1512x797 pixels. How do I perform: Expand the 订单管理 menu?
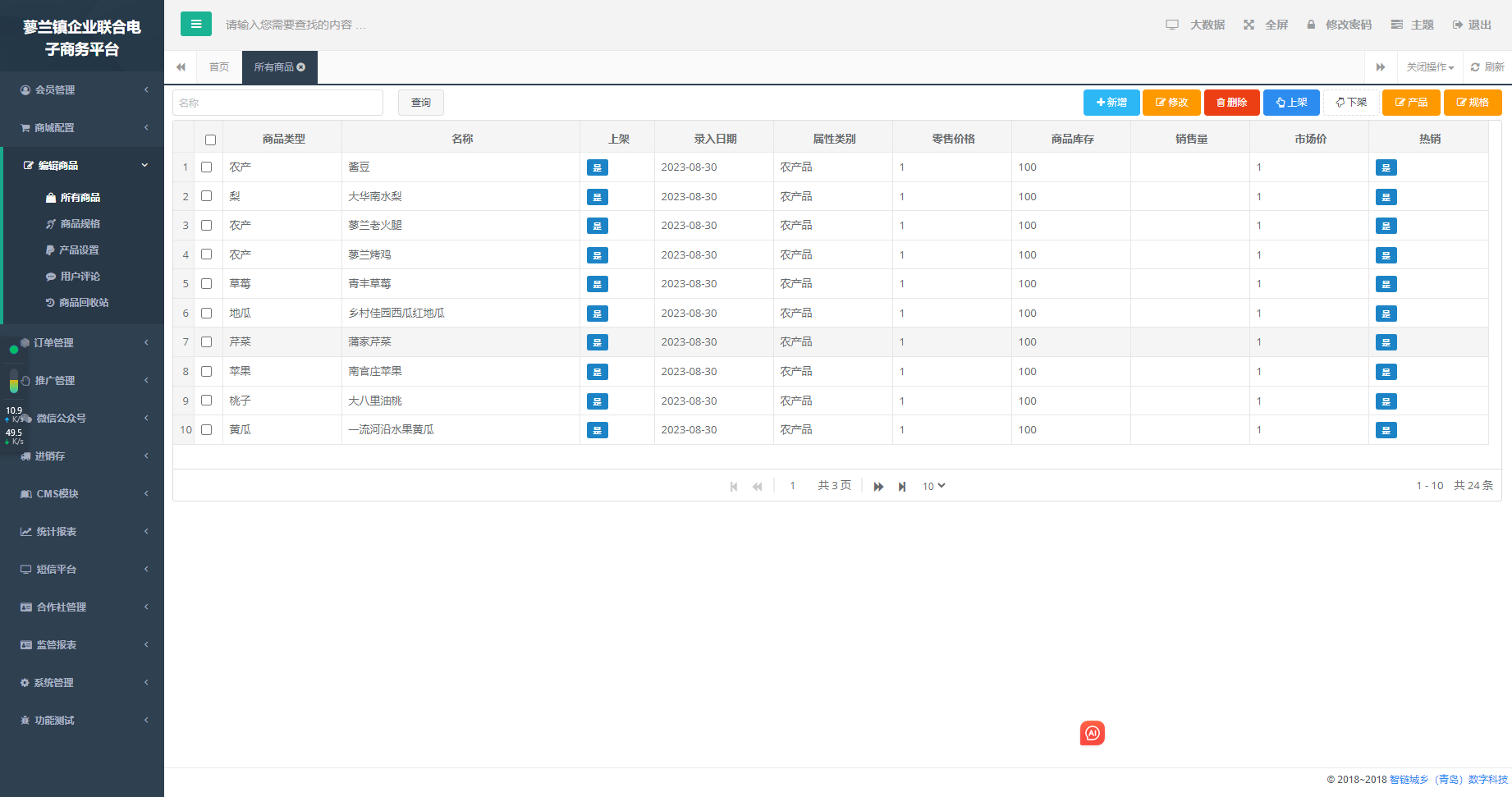(82, 342)
